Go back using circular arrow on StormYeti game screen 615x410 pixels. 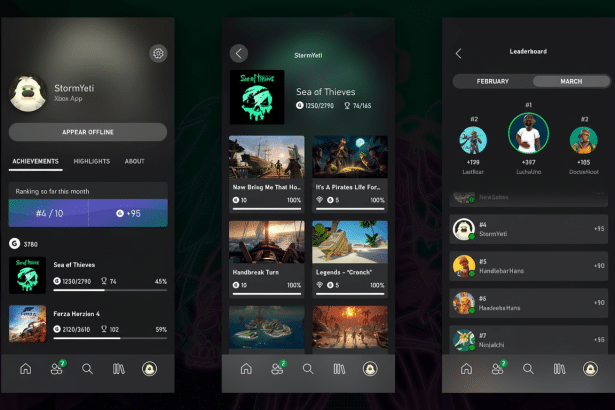tap(238, 53)
